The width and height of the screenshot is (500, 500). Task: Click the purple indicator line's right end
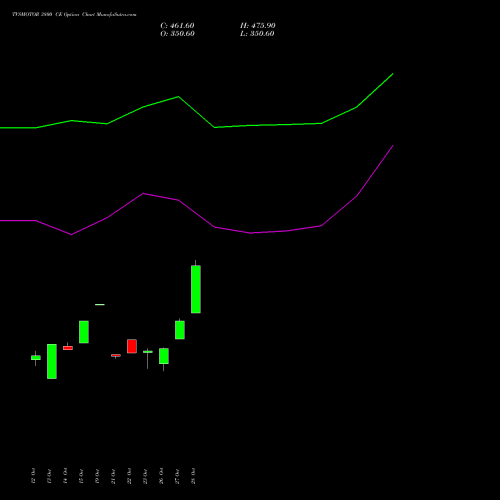point(393,146)
